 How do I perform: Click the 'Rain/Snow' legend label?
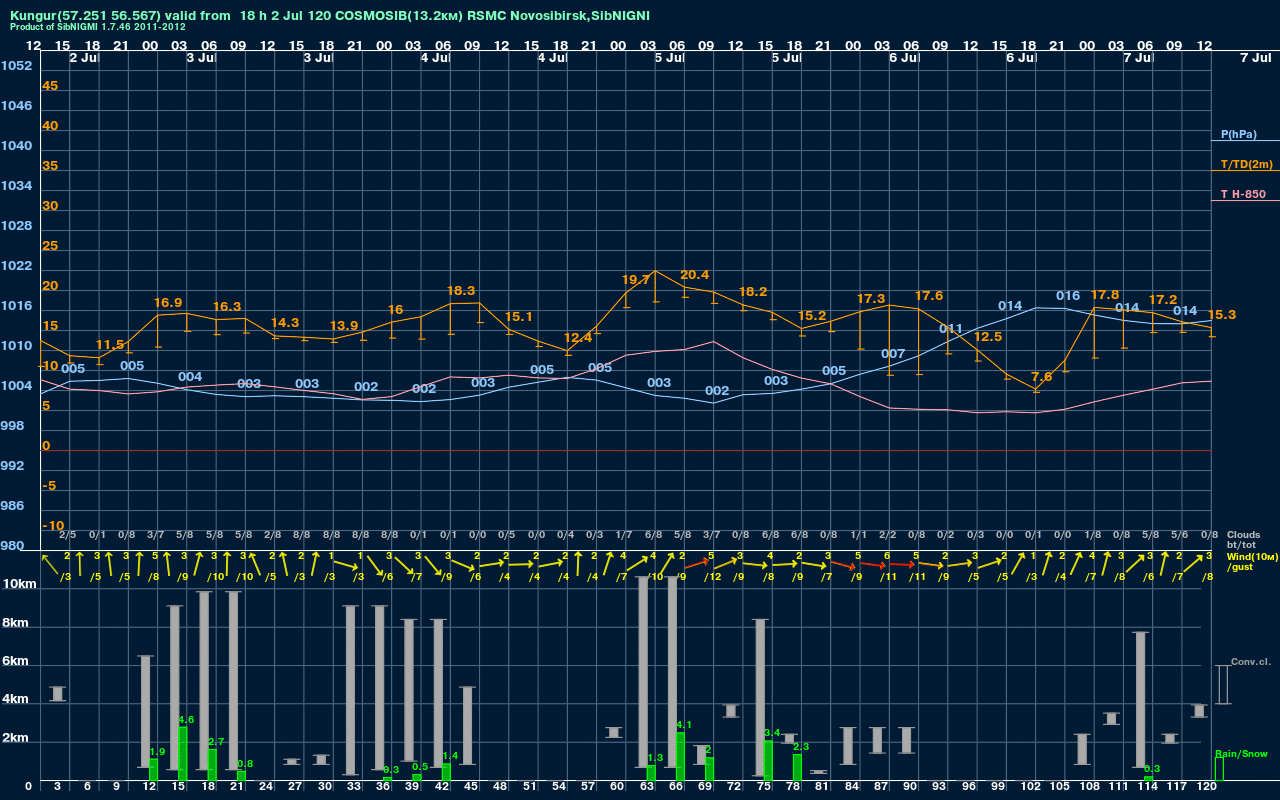(1241, 753)
